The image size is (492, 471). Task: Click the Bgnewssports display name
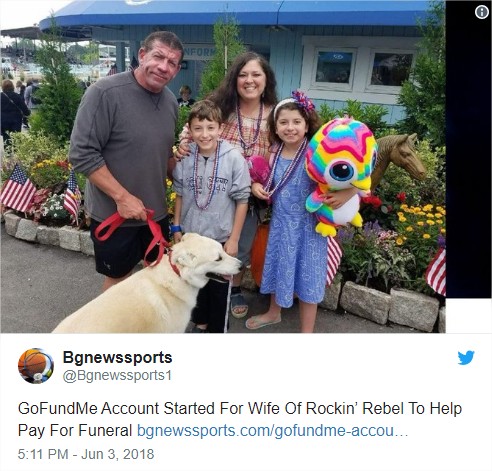coord(117,357)
